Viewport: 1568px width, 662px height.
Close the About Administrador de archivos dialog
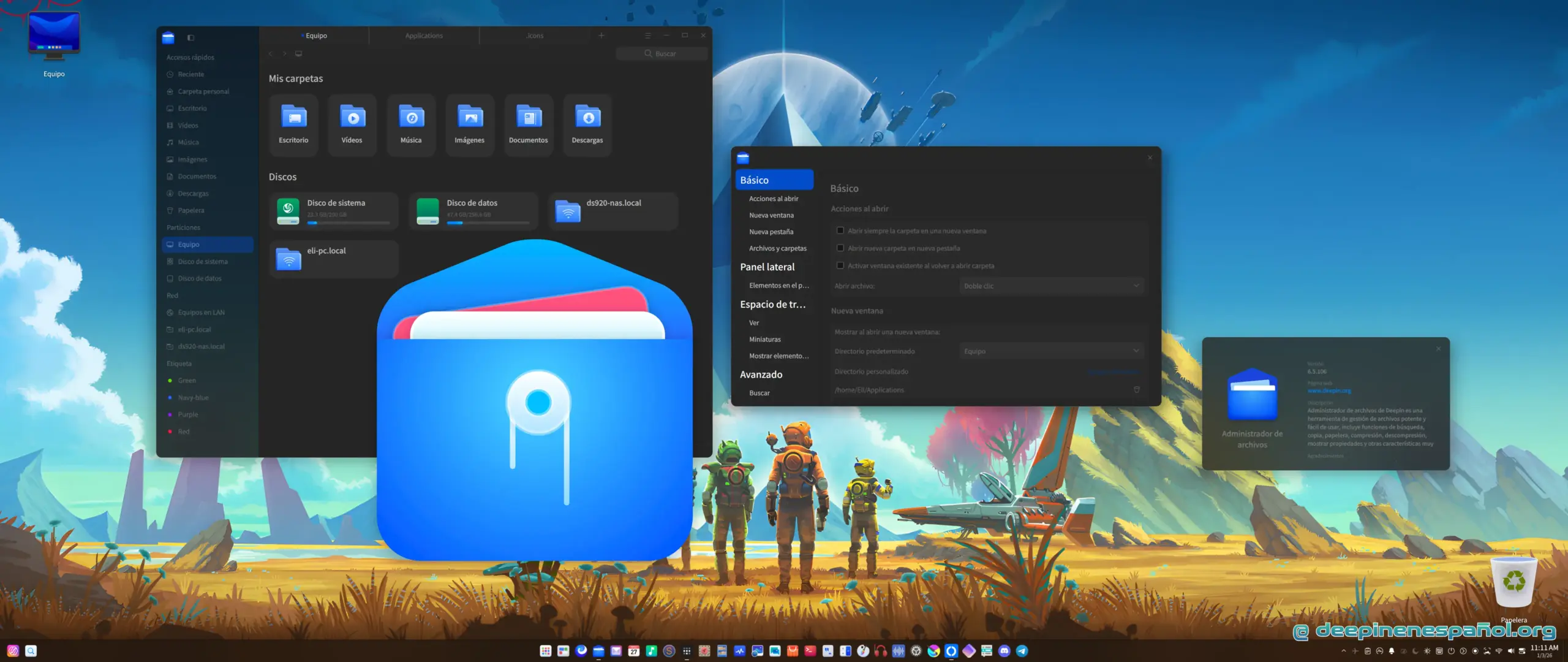1438,349
